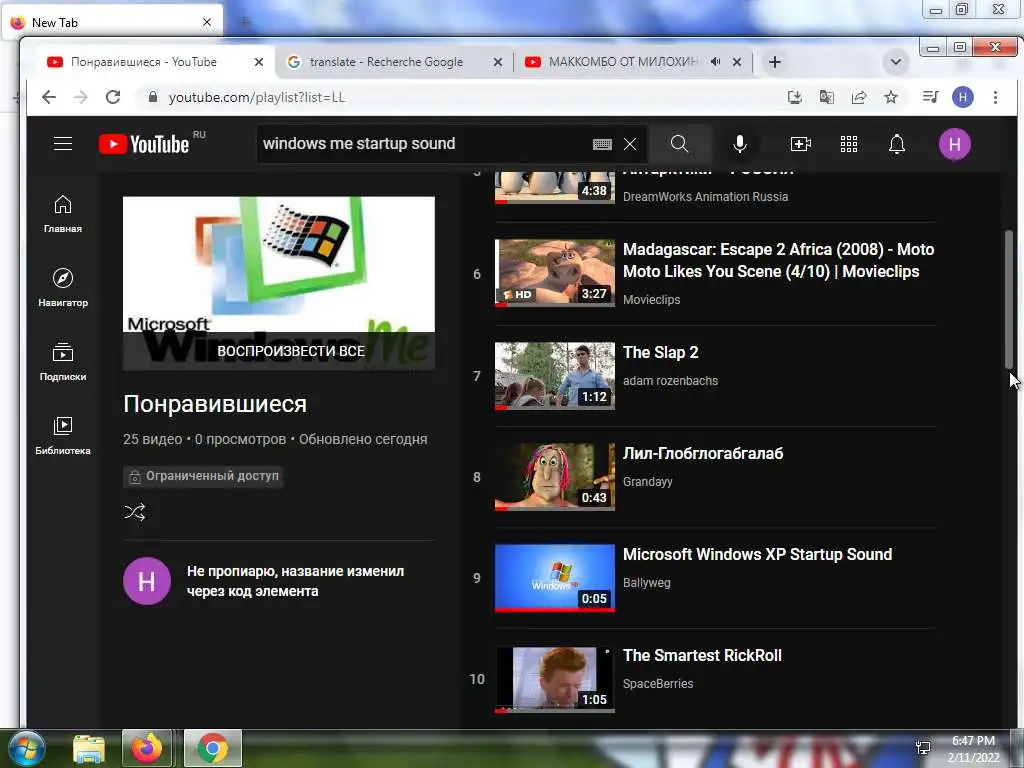Open the Ballyweg channel
1024x768 pixels.
(647, 583)
